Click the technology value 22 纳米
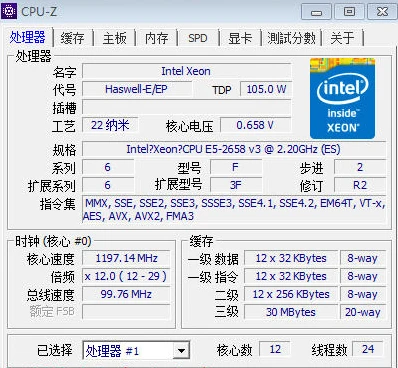 110,125
